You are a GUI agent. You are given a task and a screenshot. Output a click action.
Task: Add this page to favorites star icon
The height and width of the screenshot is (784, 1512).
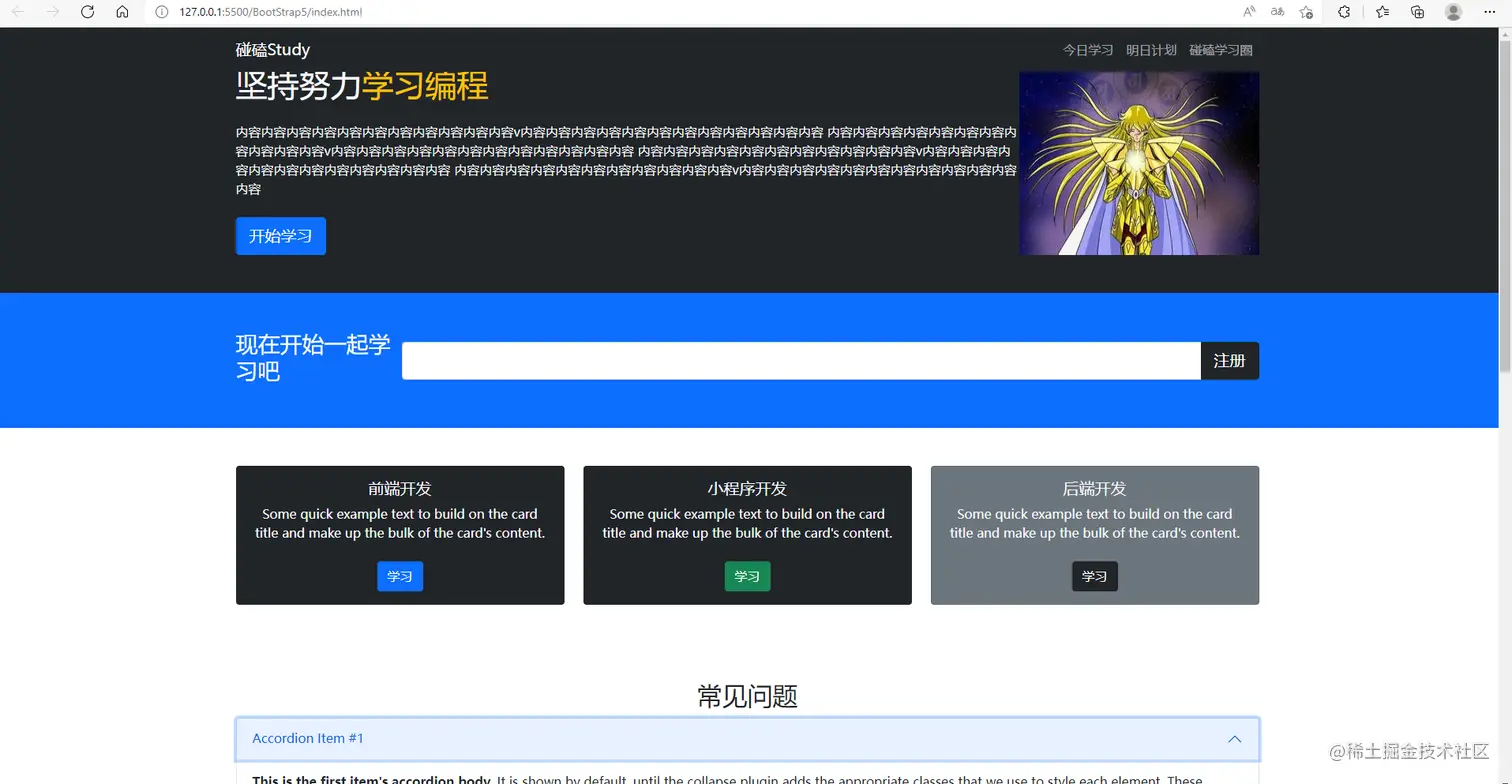pyautogui.click(x=1306, y=12)
